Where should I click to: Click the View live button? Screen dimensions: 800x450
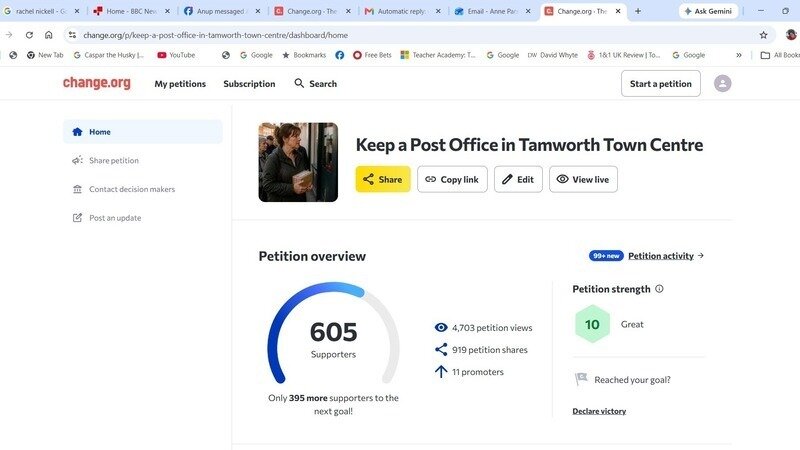pyautogui.click(x=583, y=179)
